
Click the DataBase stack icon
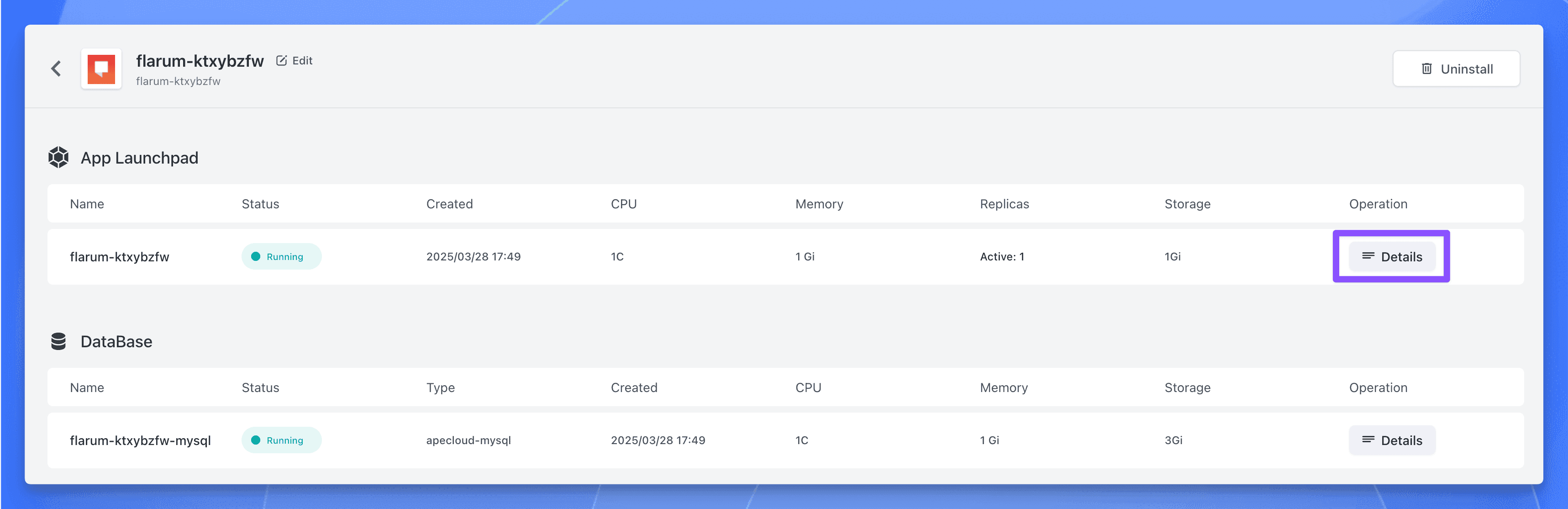click(58, 342)
